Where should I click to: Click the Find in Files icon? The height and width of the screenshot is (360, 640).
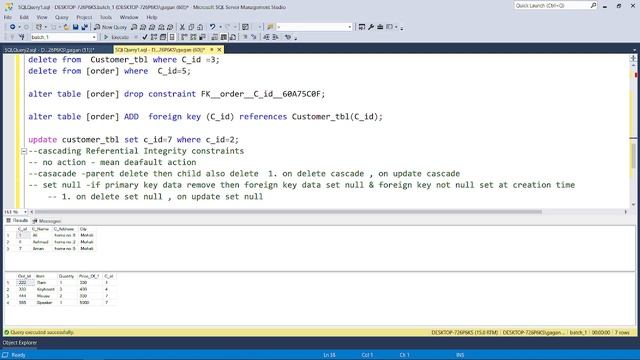(x=270, y=27)
